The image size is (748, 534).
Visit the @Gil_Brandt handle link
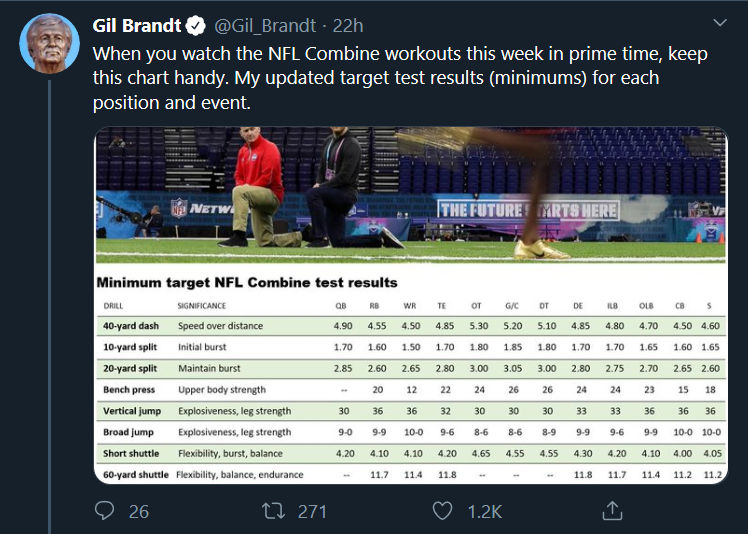tap(265, 26)
